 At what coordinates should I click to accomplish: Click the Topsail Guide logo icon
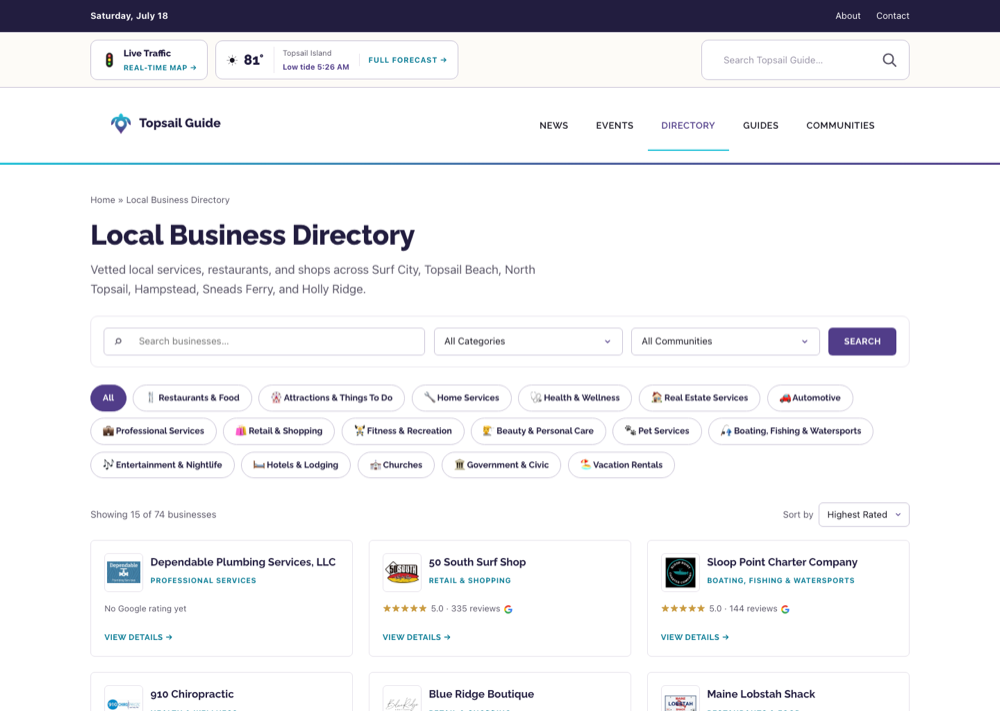coord(121,123)
